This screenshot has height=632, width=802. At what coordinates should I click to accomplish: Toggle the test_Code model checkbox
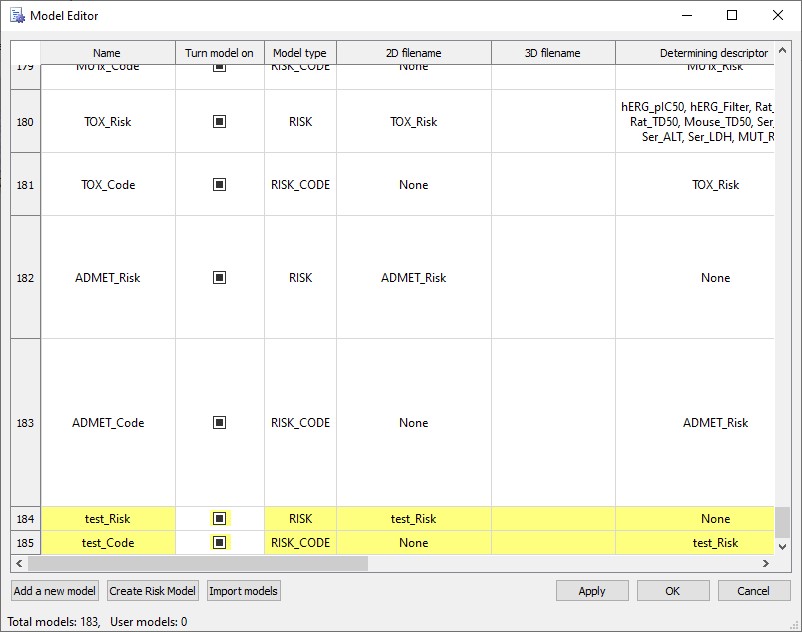click(x=219, y=543)
